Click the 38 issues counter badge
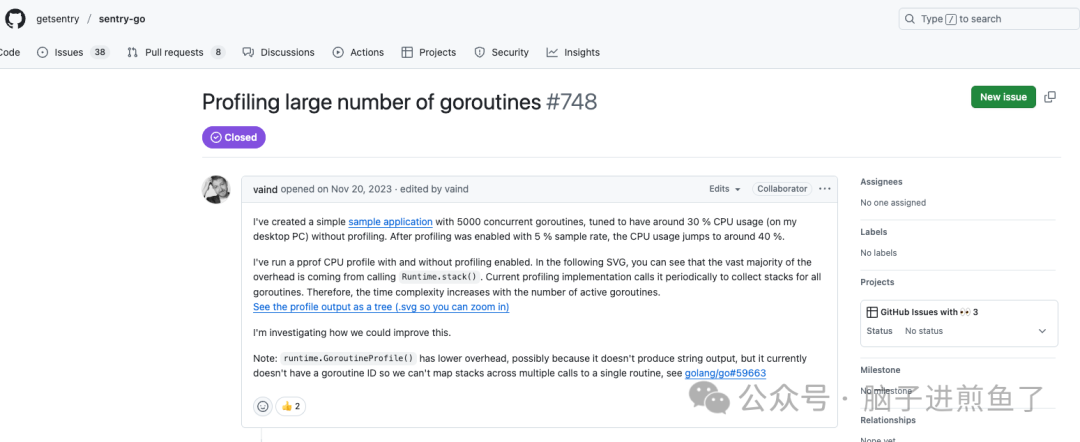The image size is (1080, 442). [x=100, y=52]
